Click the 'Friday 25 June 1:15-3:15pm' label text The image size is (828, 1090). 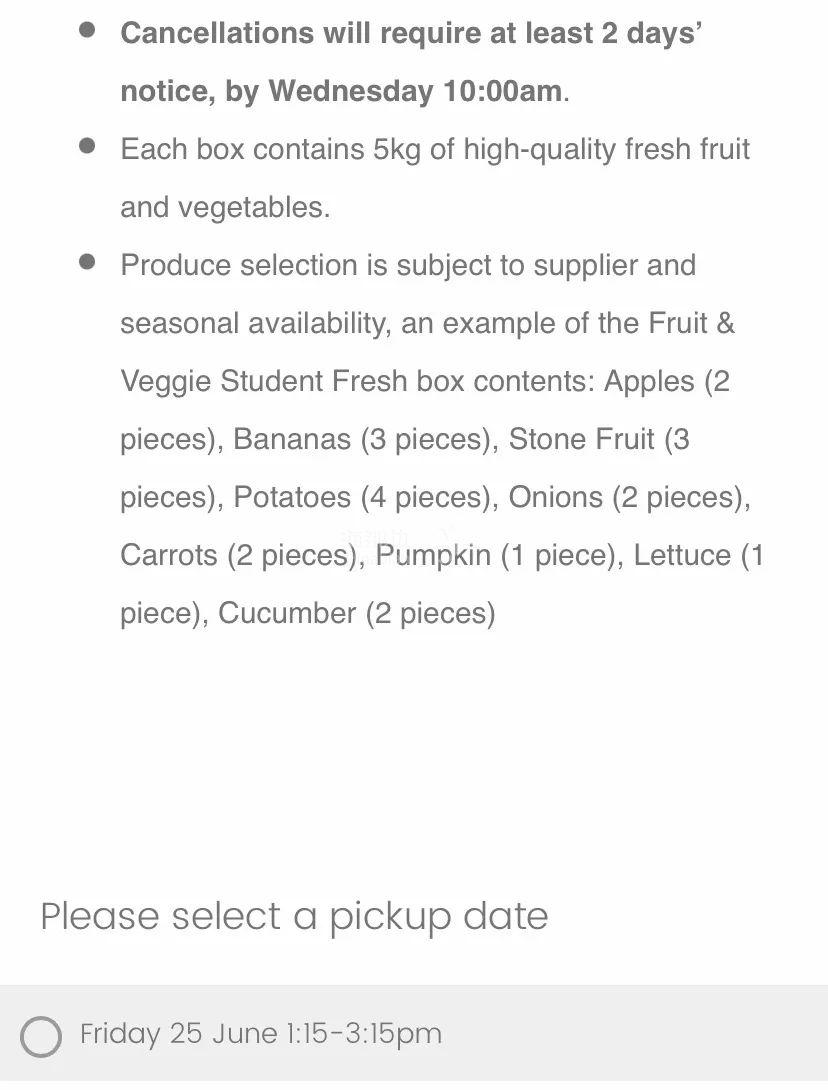pos(260,1034)
